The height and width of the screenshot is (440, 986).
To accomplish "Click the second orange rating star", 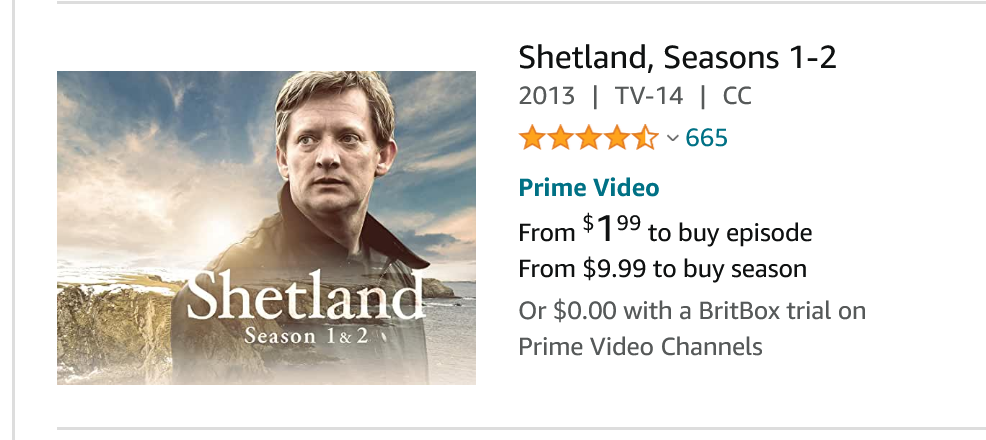I will [560, 138].
